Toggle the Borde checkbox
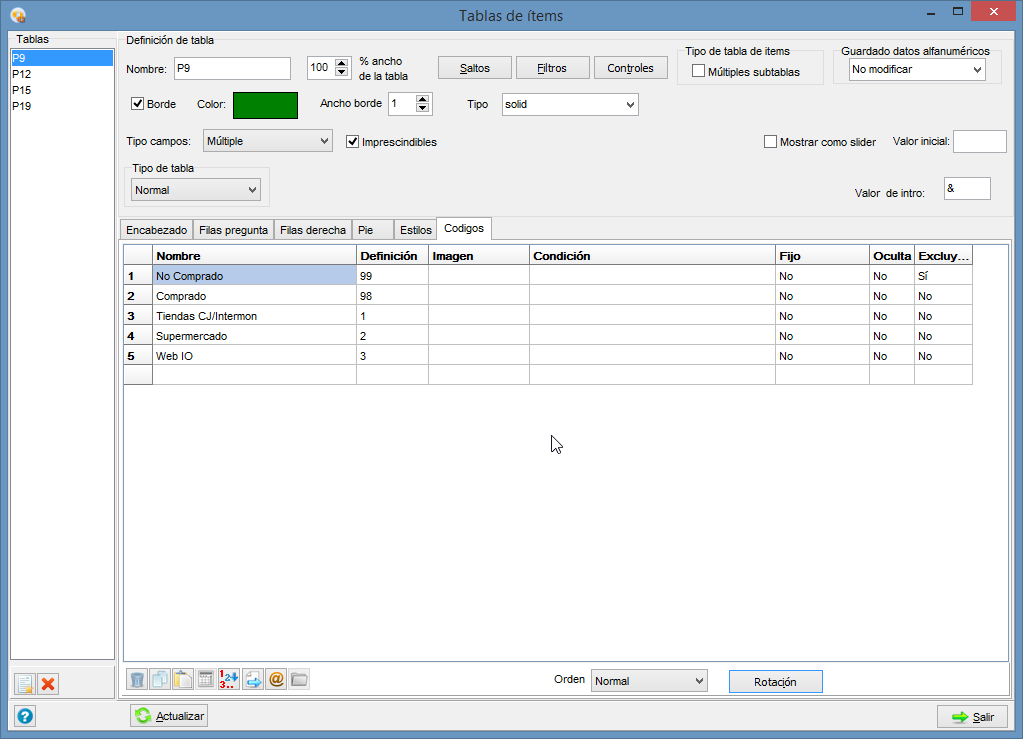Viewport: 1023px width, 739px height. (x=137, y=104)
